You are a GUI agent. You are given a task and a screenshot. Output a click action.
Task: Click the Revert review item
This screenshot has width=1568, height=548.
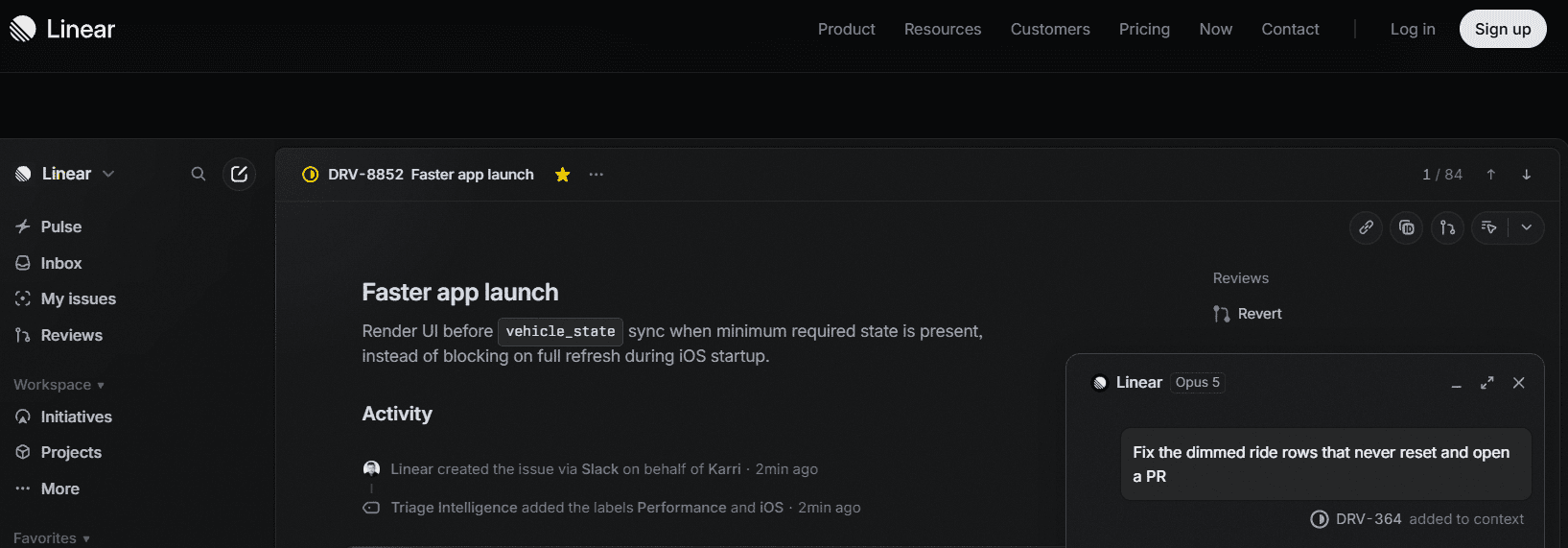click(1248, 314)
